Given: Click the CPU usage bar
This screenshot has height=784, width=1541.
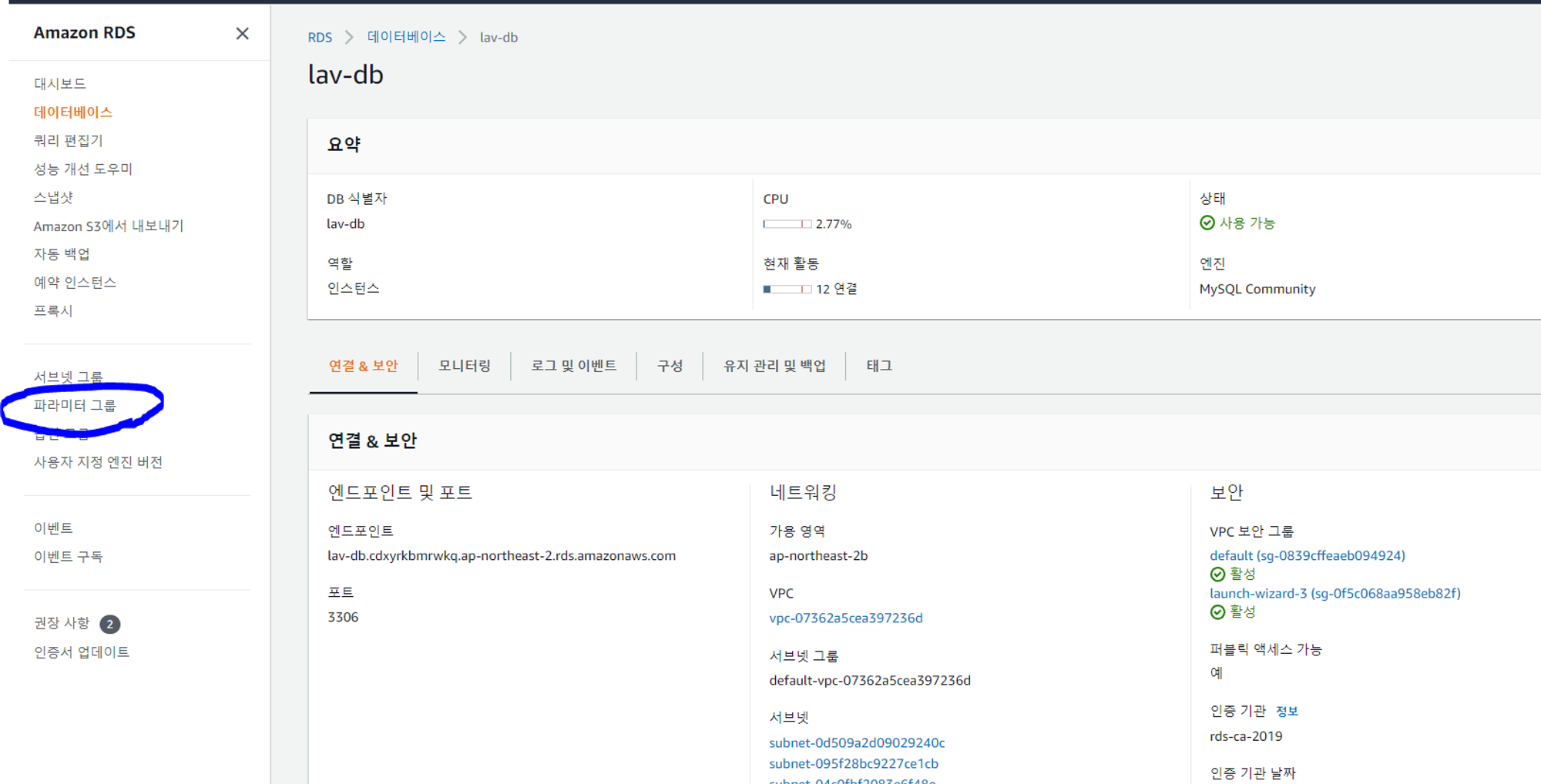Looking at the screenshot, I should point(787,224).
